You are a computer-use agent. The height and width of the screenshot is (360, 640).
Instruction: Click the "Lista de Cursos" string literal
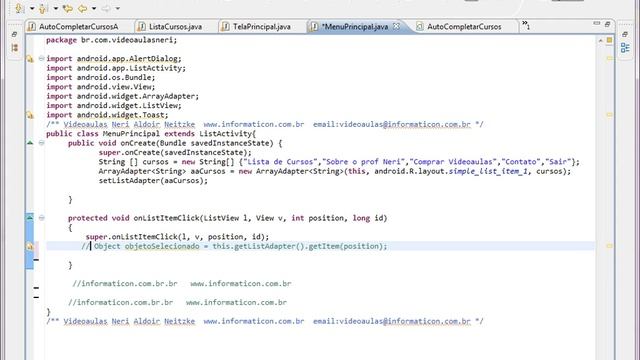click(280, 162)
